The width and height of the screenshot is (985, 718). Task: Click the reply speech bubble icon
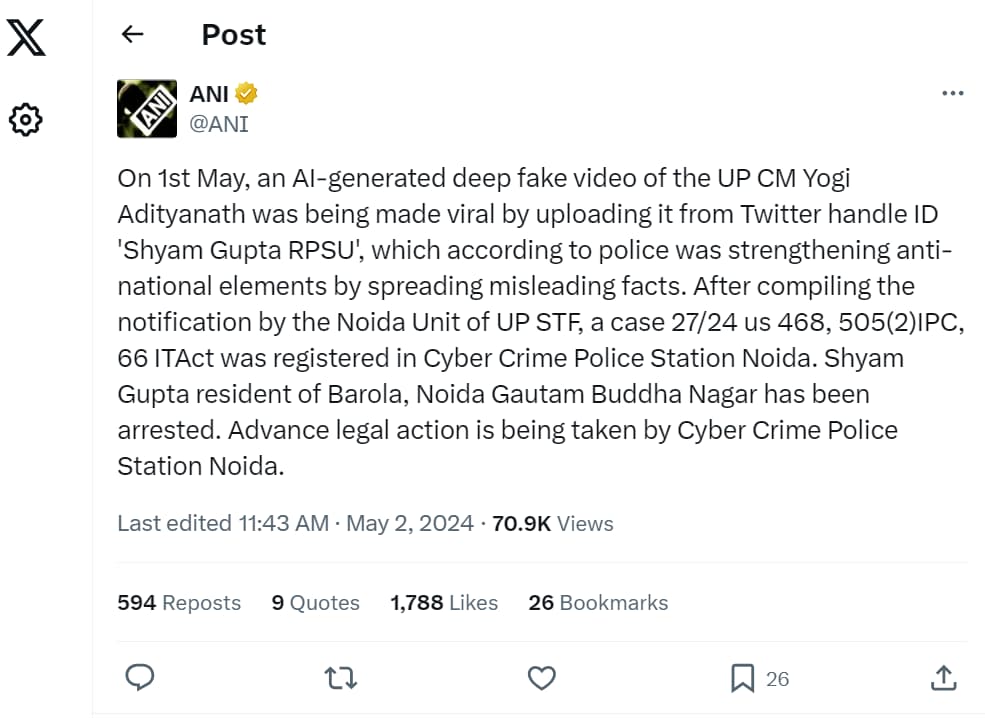coord(139,678)
